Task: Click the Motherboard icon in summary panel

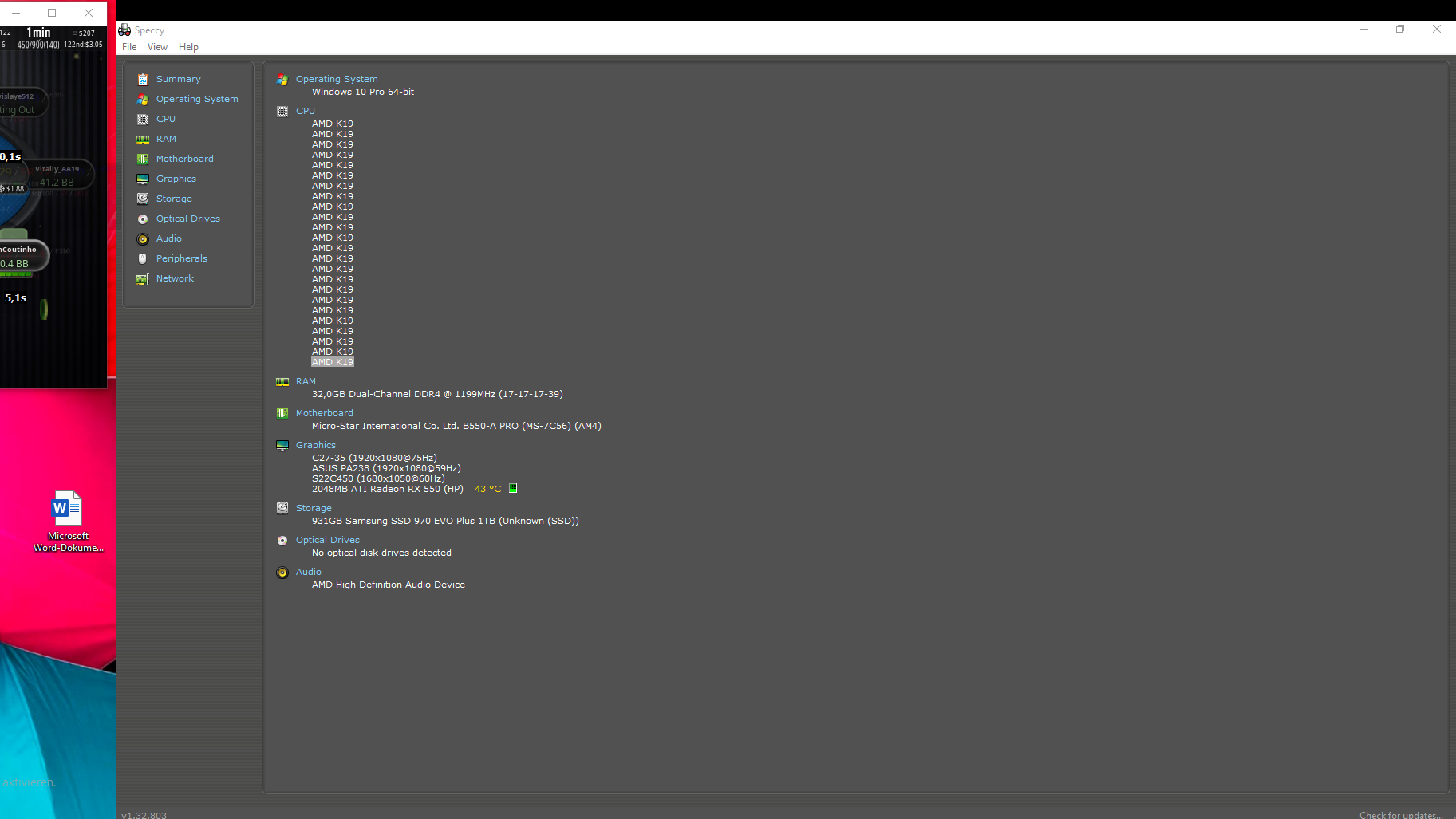Action: click(282, 413)
